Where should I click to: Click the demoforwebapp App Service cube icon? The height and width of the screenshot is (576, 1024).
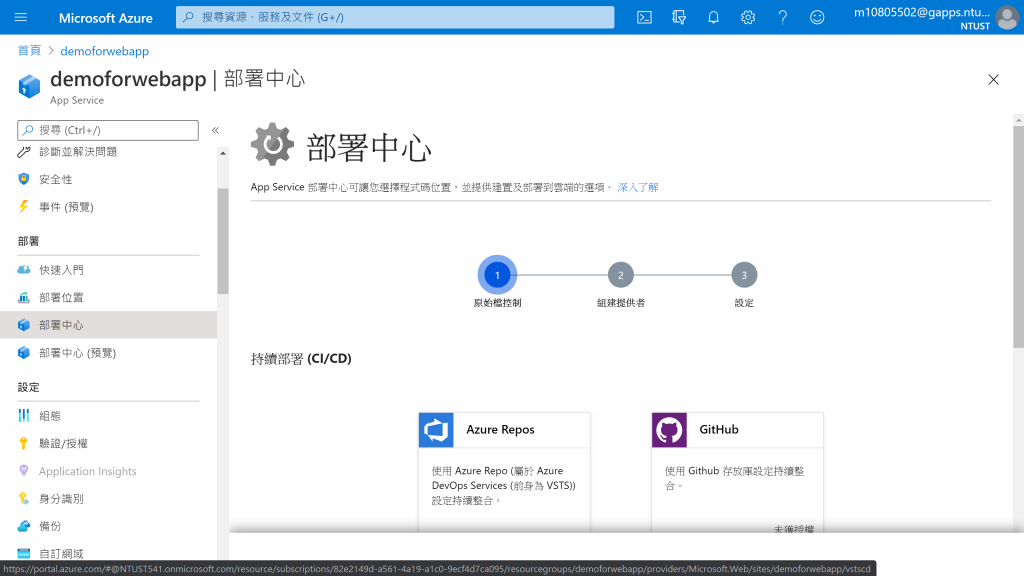[29, 86]
